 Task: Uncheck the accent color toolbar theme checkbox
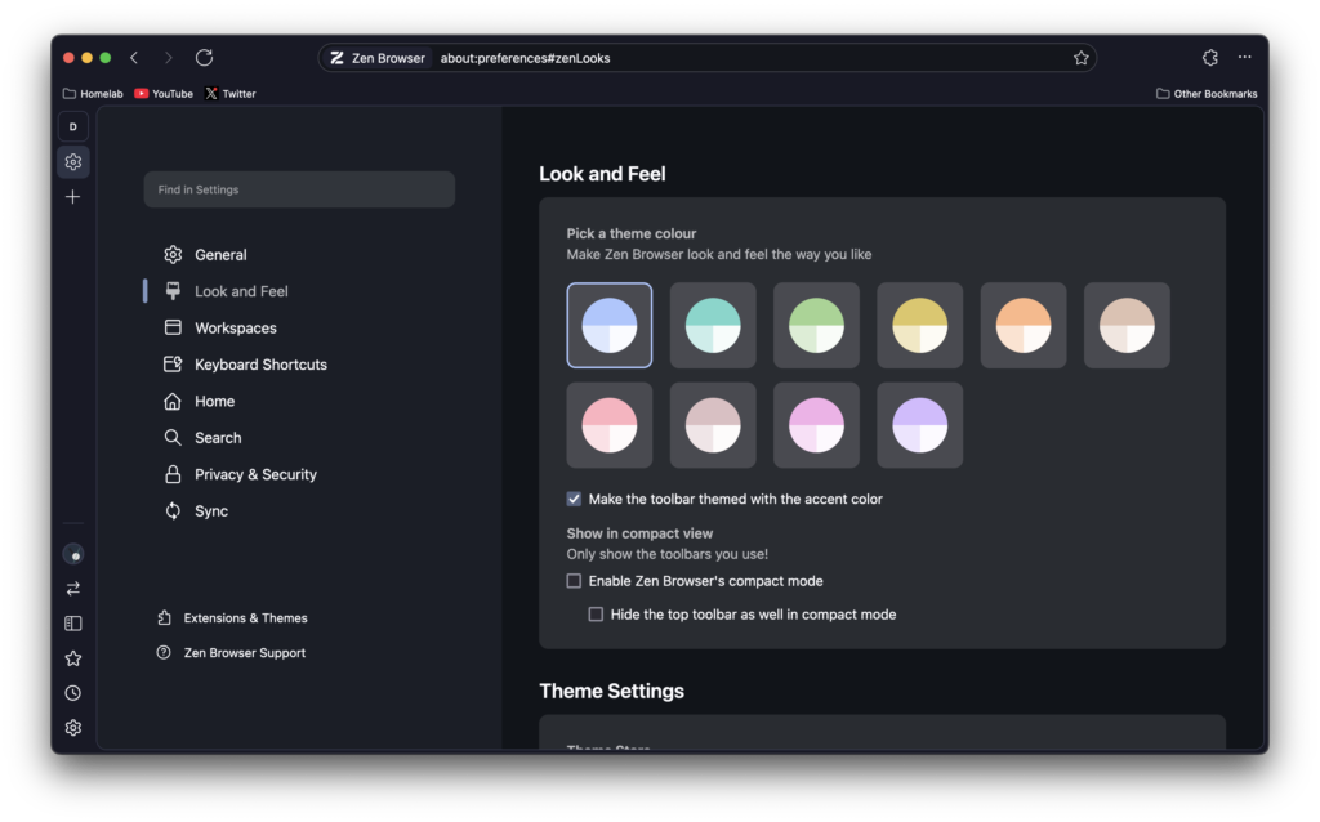coord(574,499)
